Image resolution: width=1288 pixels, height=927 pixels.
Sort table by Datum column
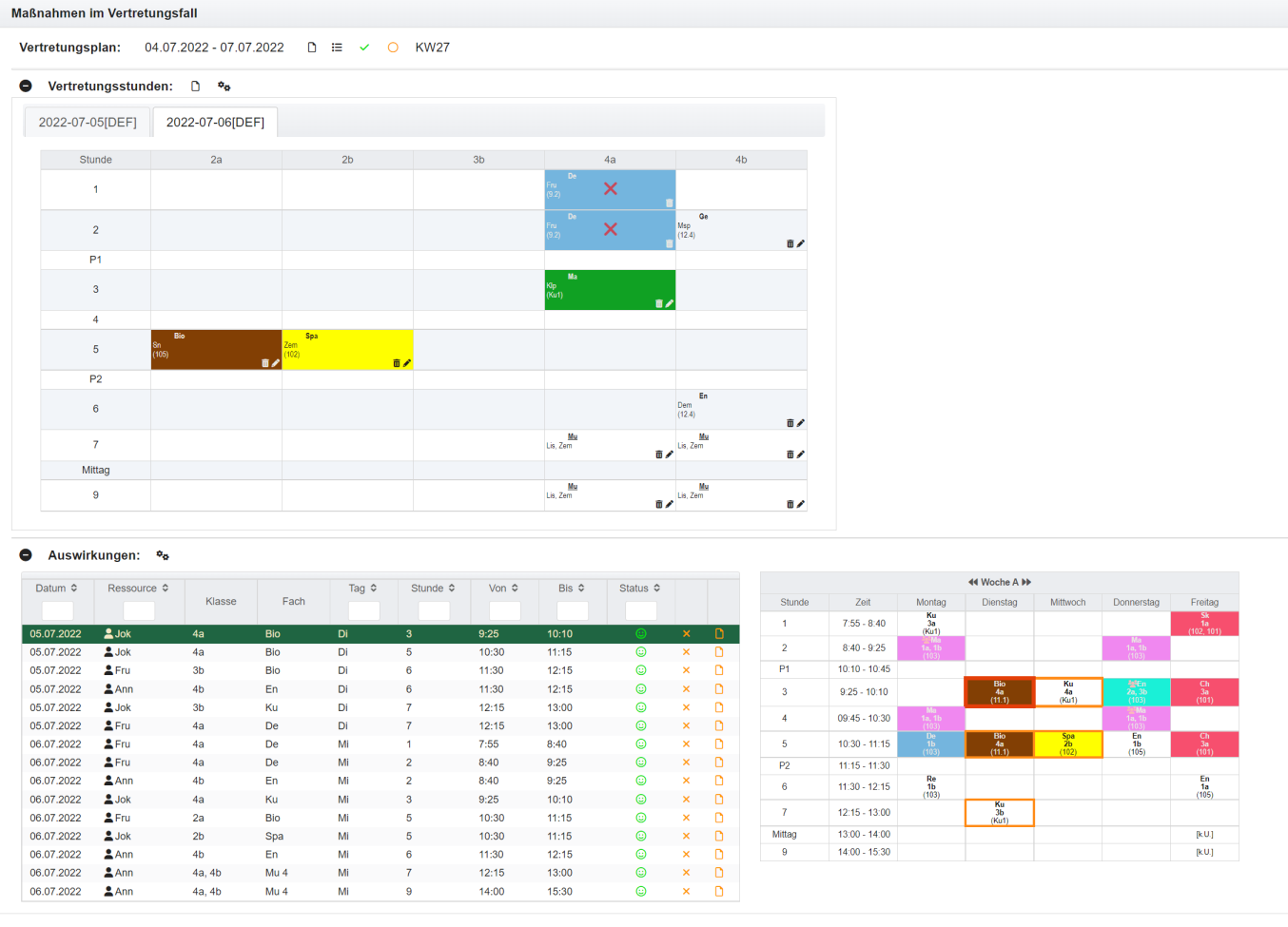coord(57,589)
